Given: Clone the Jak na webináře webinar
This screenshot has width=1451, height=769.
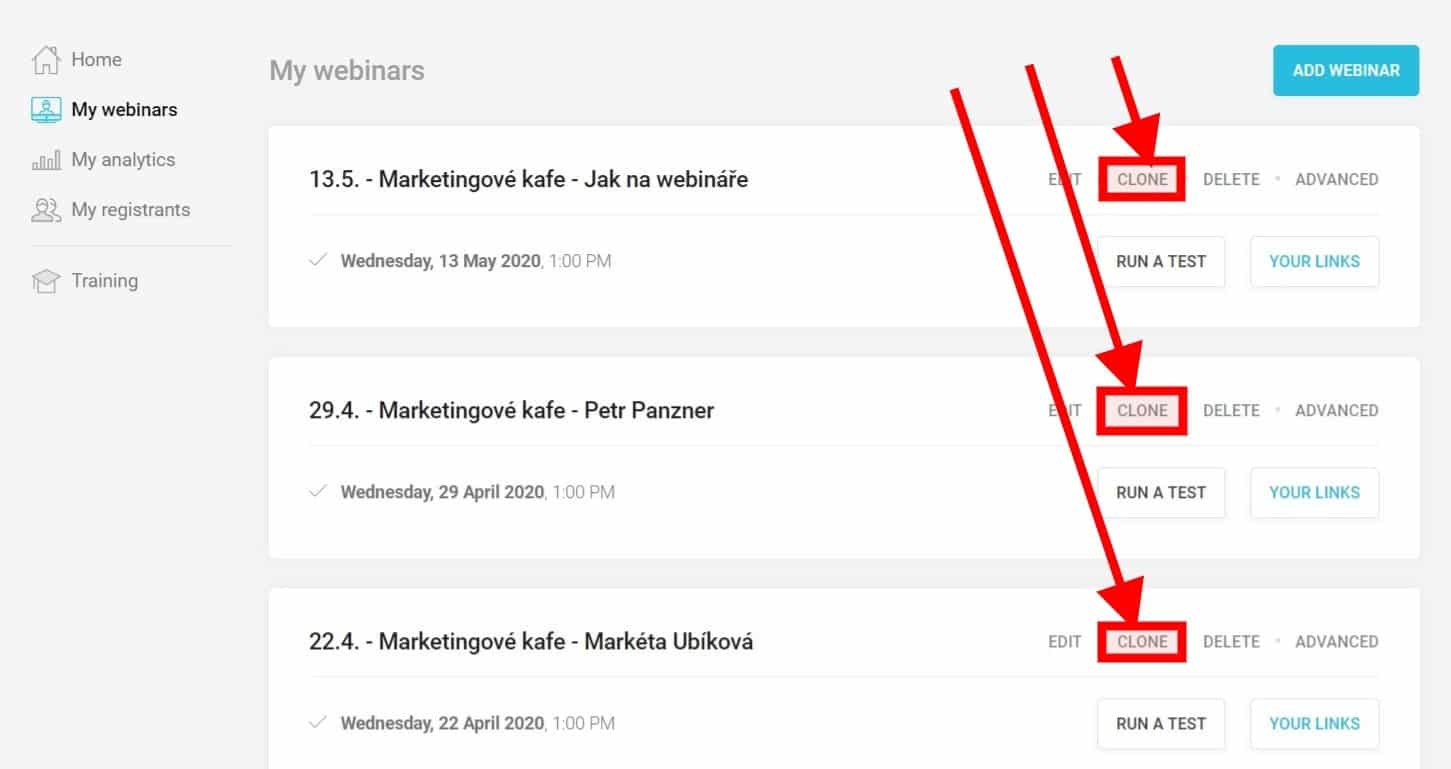Looking at the screenshot, I should tap(1142, 180).
